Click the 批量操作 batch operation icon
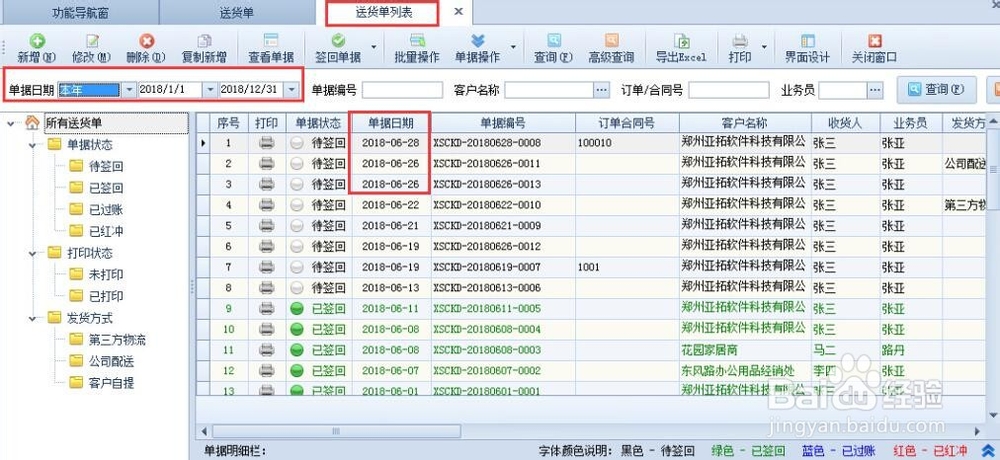This screenshot has height=460, width=1000. [x=417, y=41]
